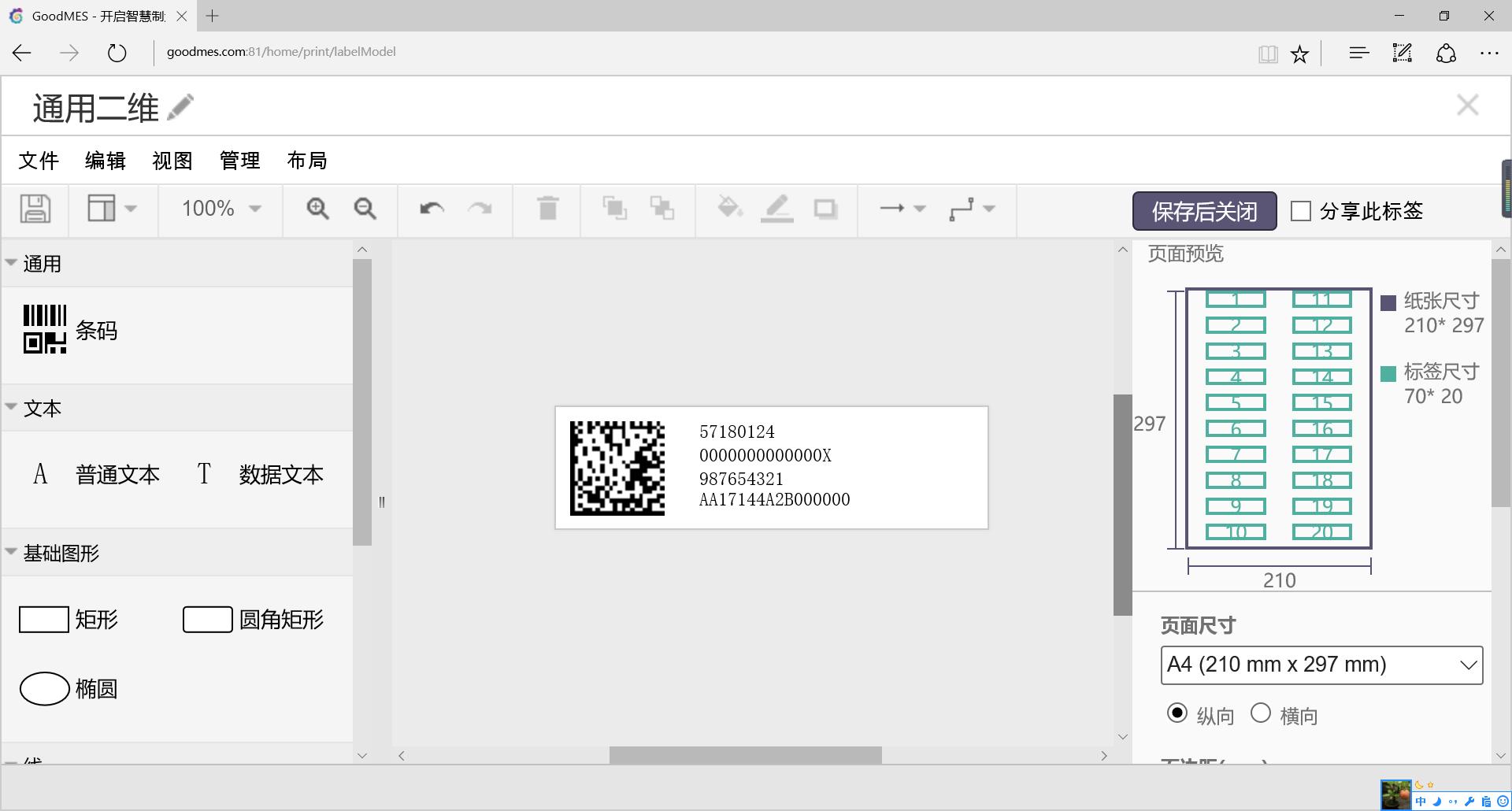The height and width of the screenshot is (811, 1512).
Task: Choose the rounded rectangle 圆角矩形 shape
Action: click(254, 620)
